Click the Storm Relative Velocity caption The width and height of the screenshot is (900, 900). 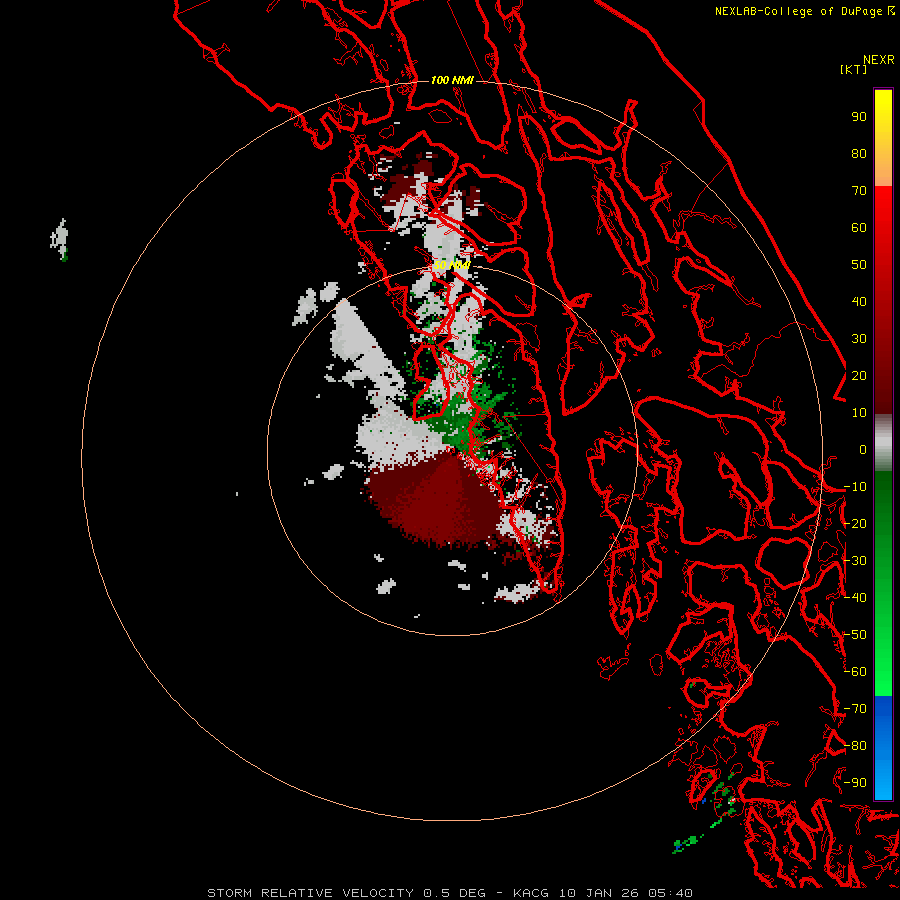[x=449, y=893]
